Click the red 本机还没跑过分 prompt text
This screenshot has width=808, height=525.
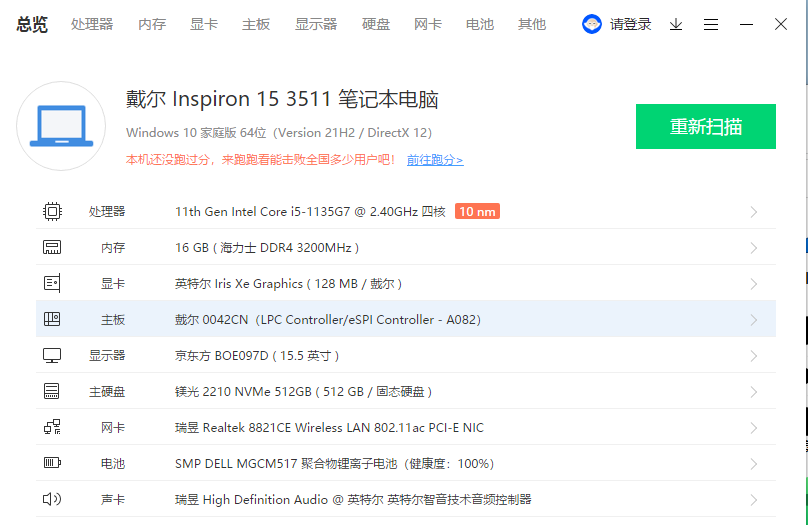261,160
